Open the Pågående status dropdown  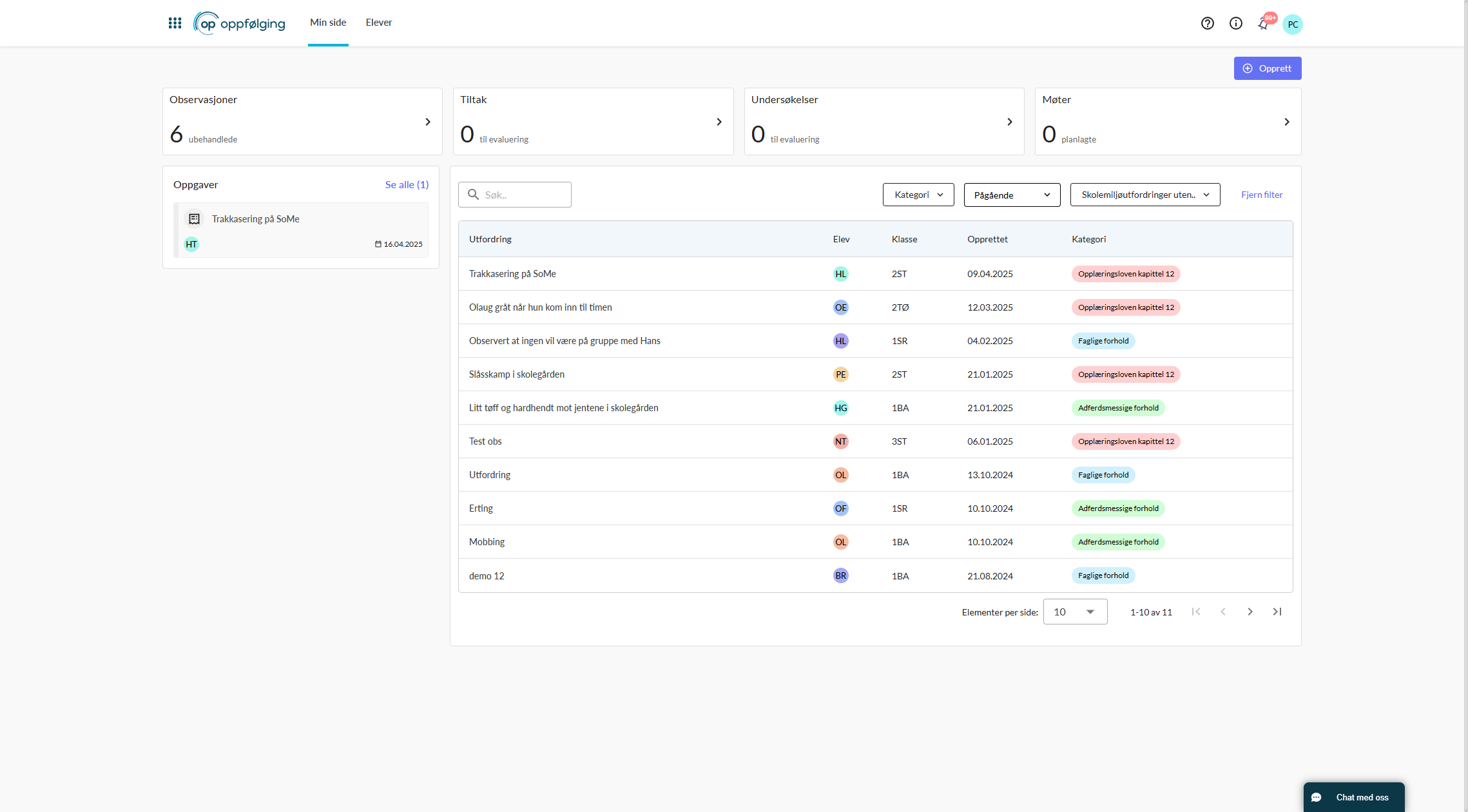click(x=1011, y=195)
